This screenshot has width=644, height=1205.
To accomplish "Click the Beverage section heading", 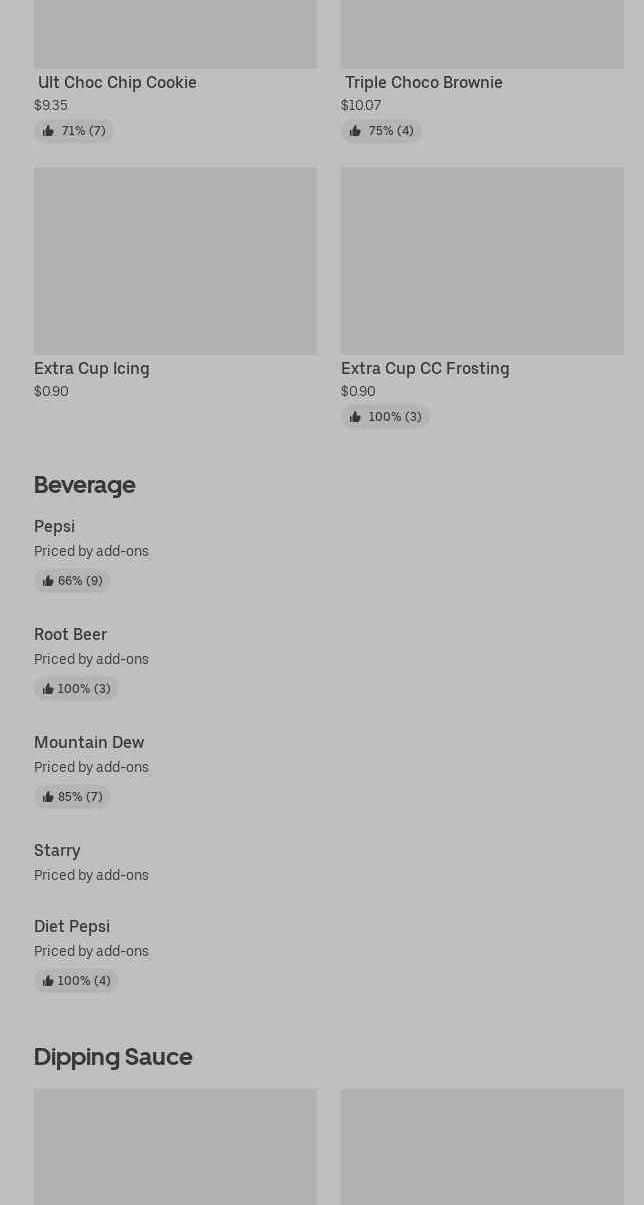I will (x=85, y=485).
